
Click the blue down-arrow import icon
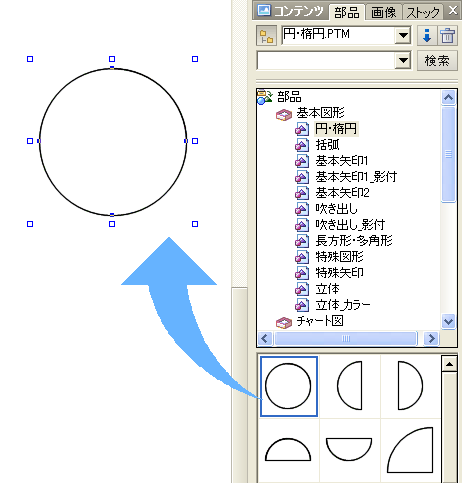pyautogui.click(x=427, y=36)
